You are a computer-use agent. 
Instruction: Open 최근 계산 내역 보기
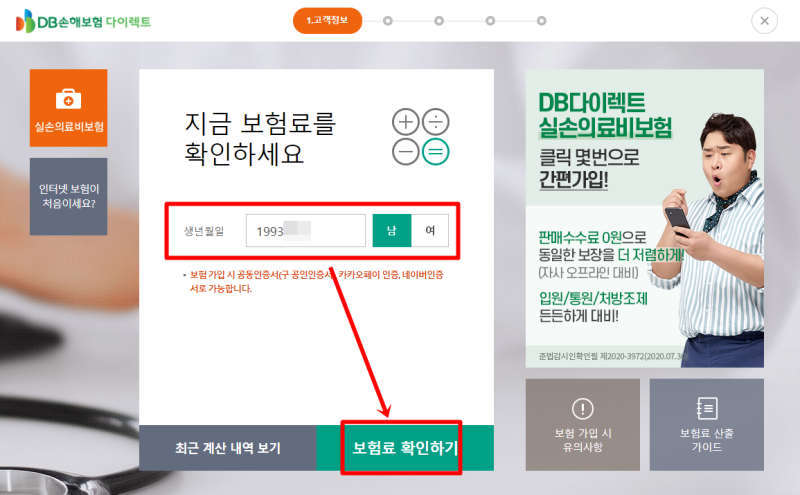pos(228,448)
